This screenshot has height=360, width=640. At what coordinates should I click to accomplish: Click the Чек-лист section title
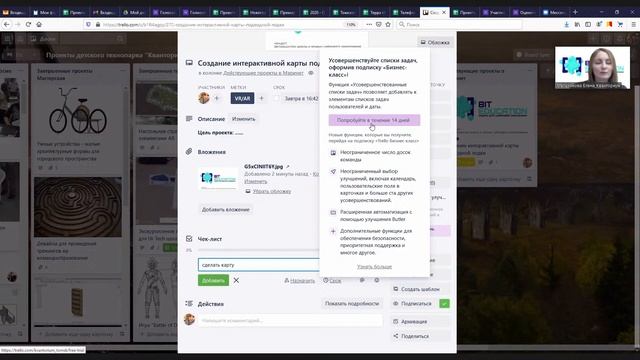pyautogui.click(x=210, y=239)
